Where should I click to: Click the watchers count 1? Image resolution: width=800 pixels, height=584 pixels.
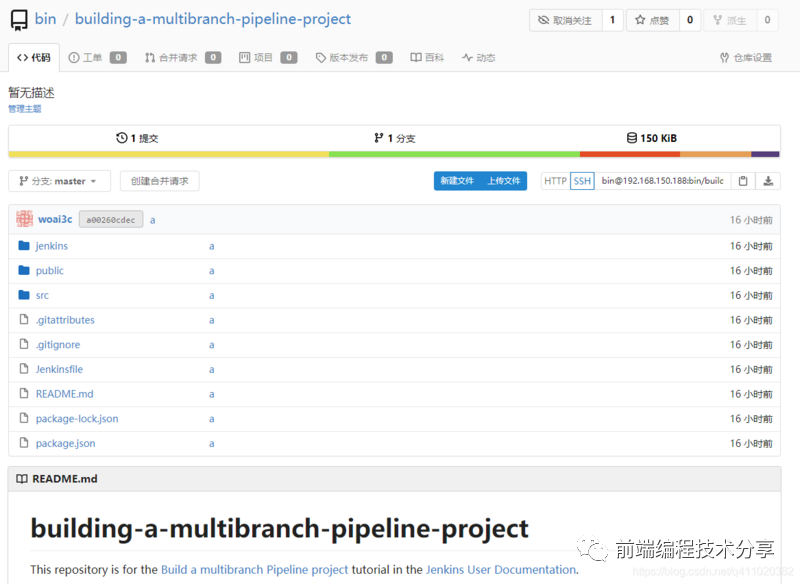coord(612,20)
